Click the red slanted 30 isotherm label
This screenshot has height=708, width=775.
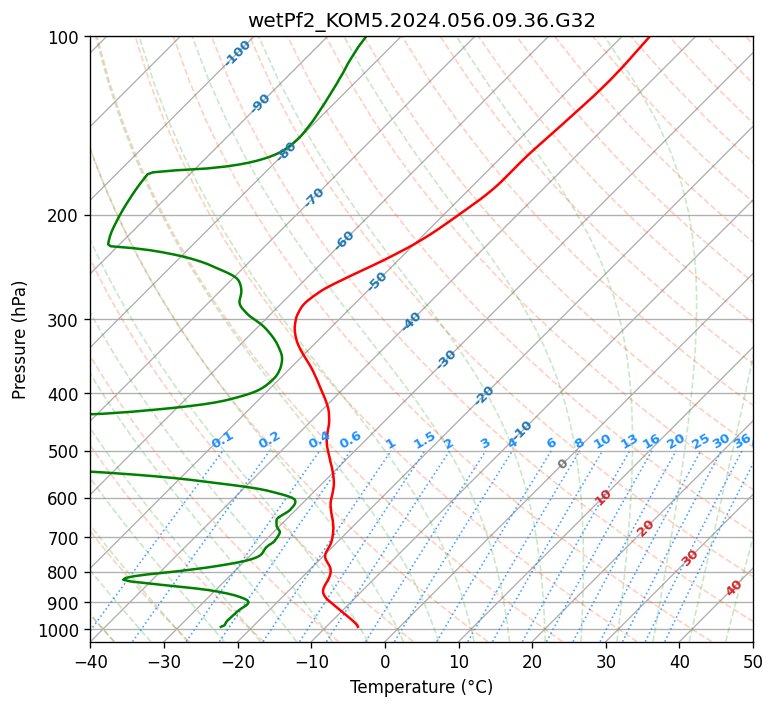(x=689, y=558)
